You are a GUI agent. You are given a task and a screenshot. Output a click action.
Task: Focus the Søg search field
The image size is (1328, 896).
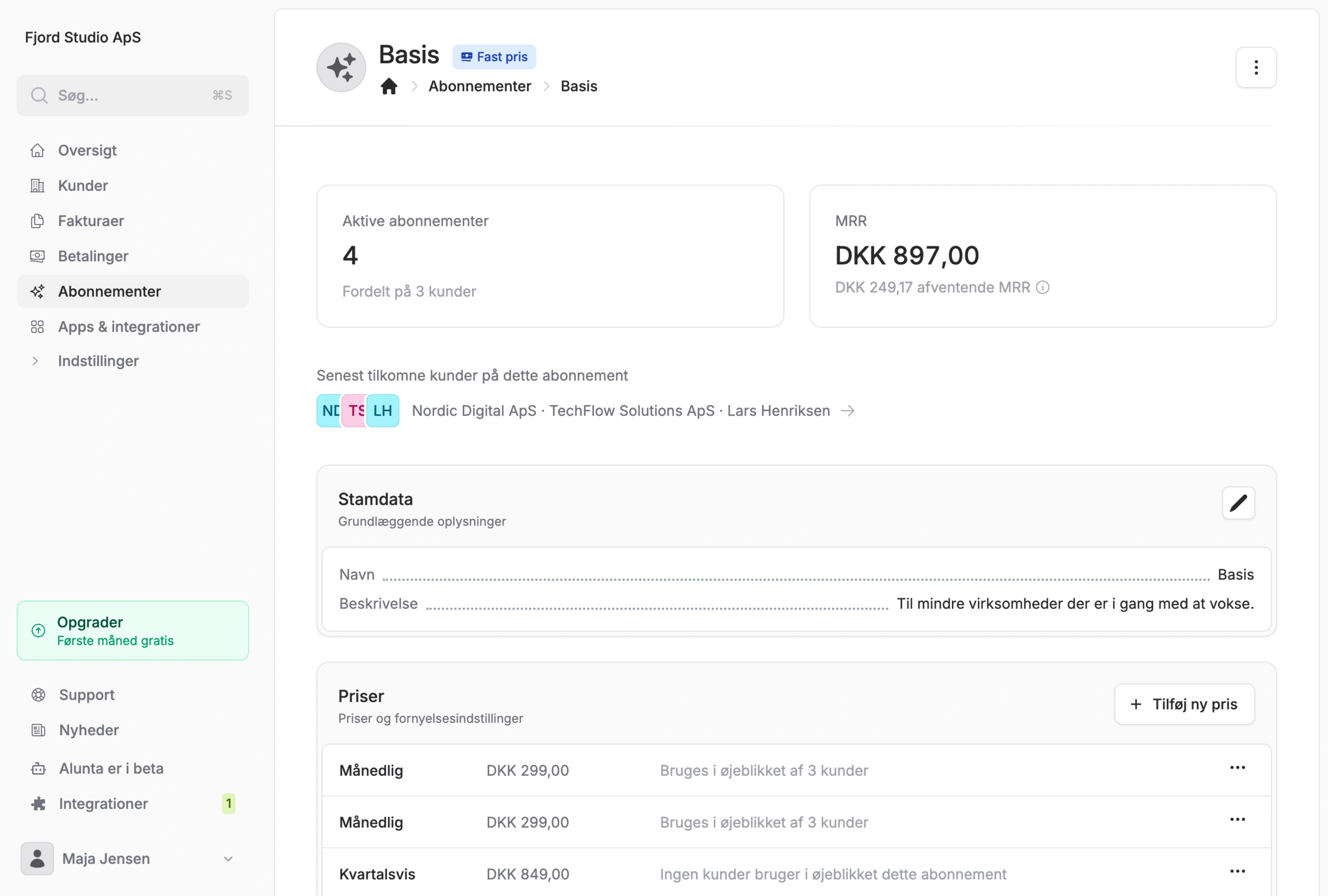point(132,95)
